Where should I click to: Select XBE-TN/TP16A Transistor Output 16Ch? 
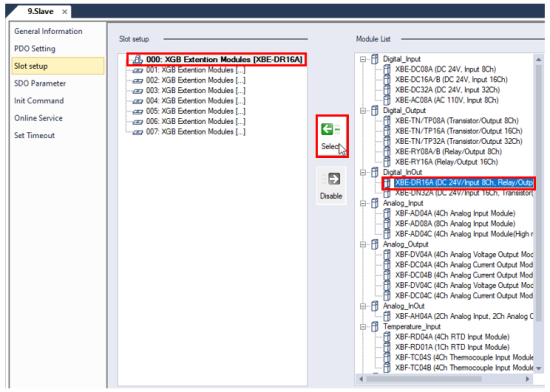(459, 131)
